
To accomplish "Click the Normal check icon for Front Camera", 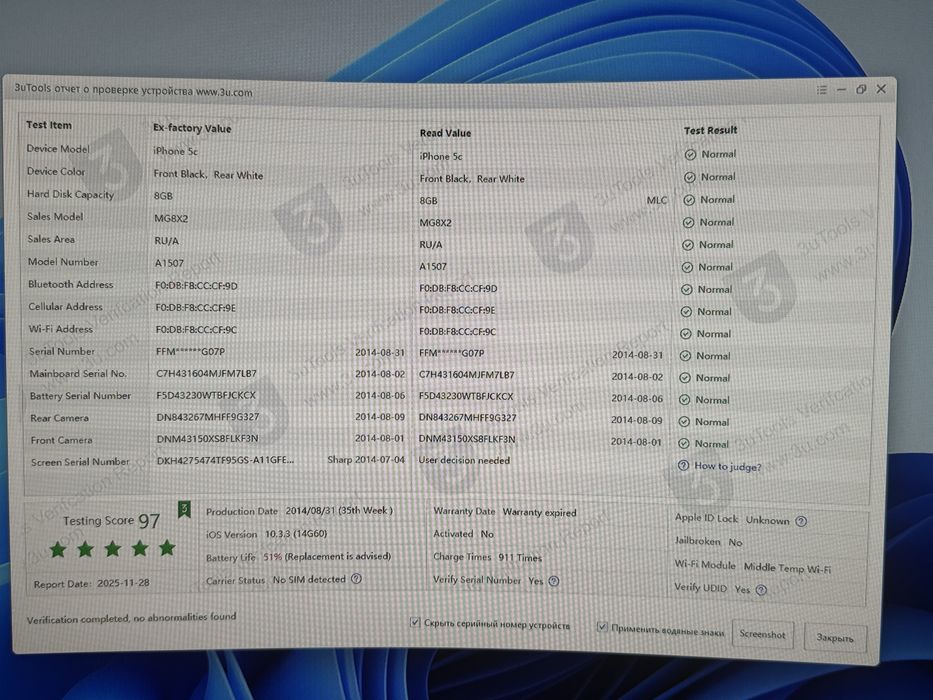I will pos(684,443).
